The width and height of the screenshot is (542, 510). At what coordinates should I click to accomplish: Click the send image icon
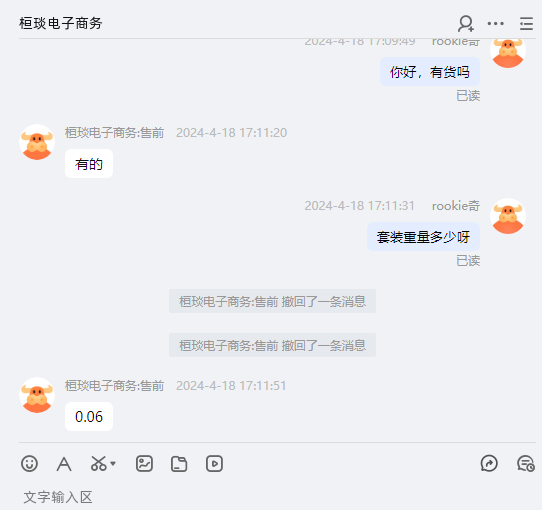tap(144, 464)
